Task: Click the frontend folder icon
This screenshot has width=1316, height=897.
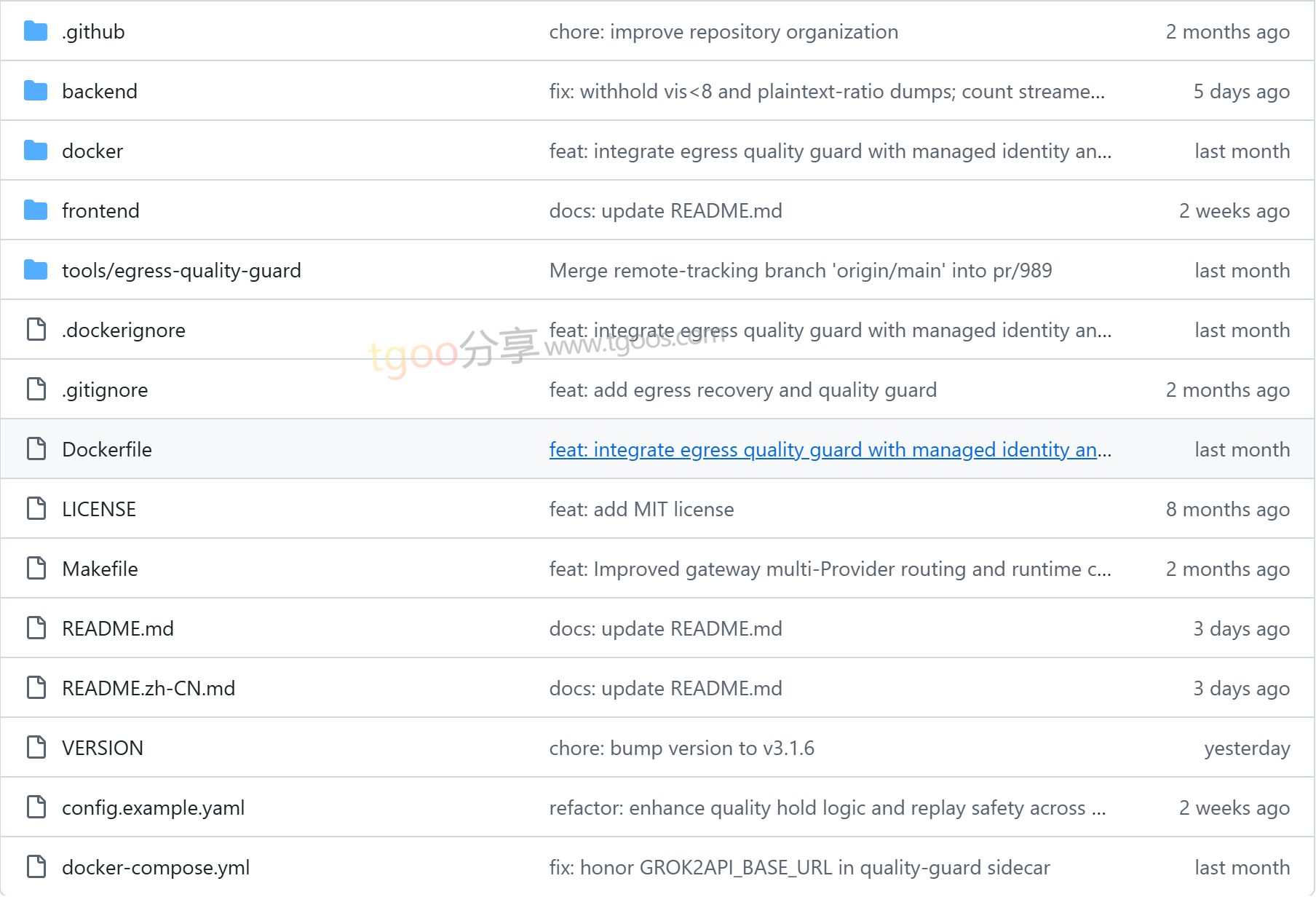Action: coord(36,210)
